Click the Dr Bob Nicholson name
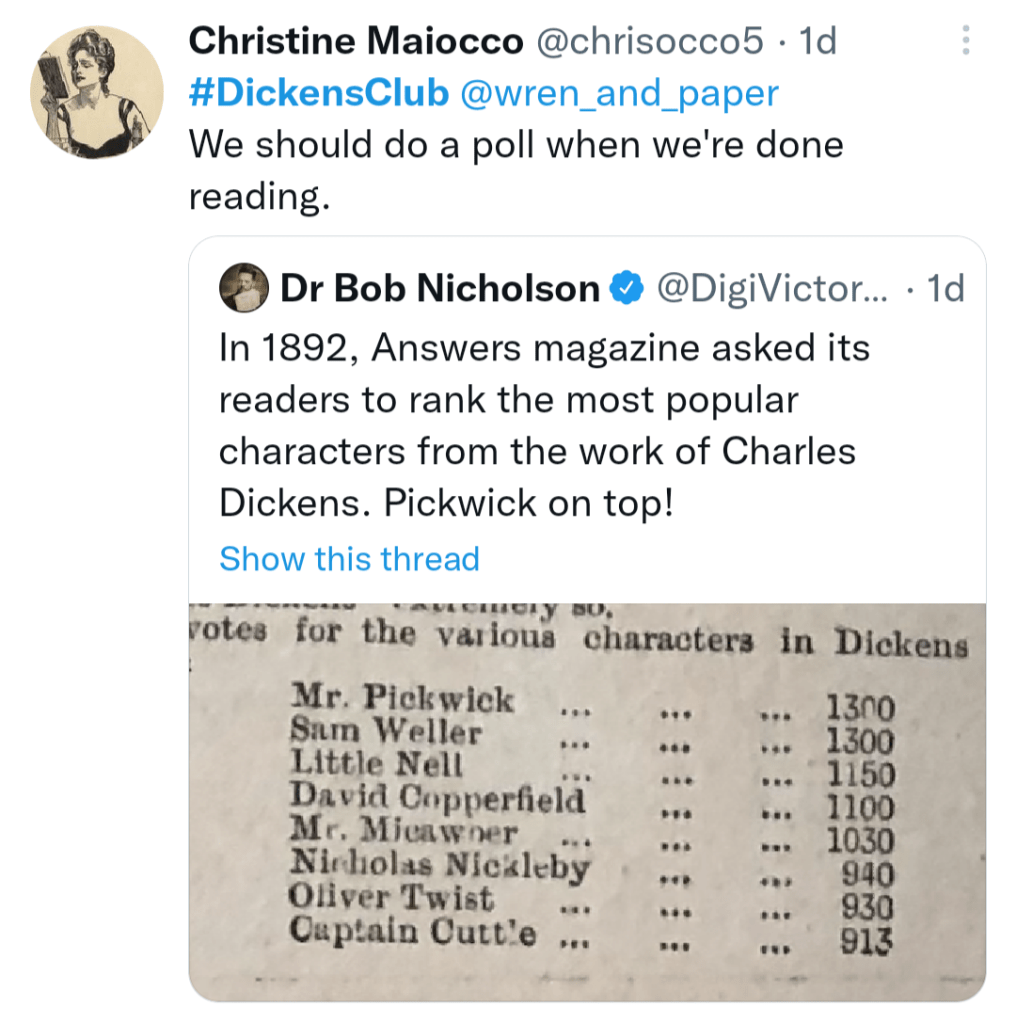This screenshot has width=1016, height=1023. [x=439, y=289]
